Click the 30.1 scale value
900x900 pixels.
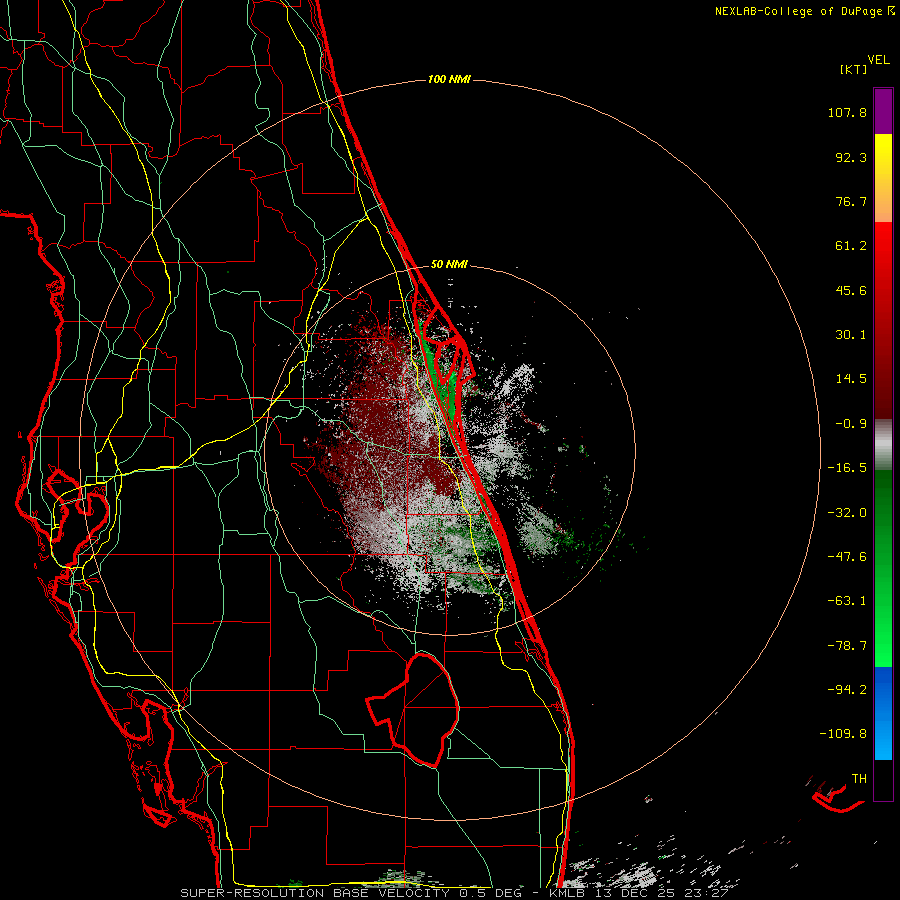pos(851,335)
